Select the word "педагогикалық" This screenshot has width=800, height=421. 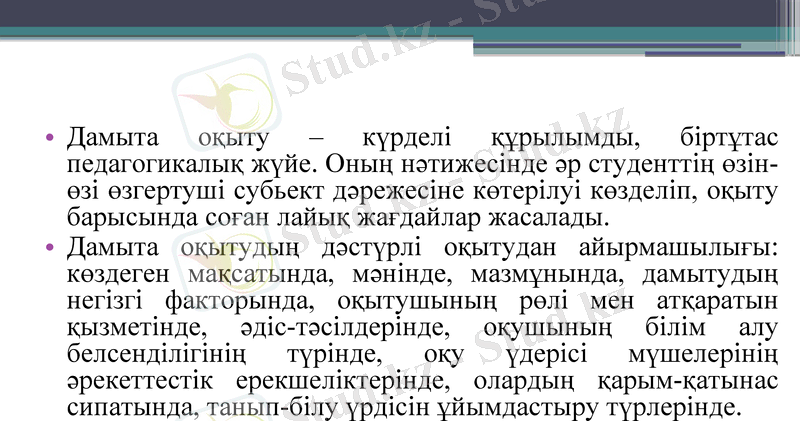coord(155,165)
